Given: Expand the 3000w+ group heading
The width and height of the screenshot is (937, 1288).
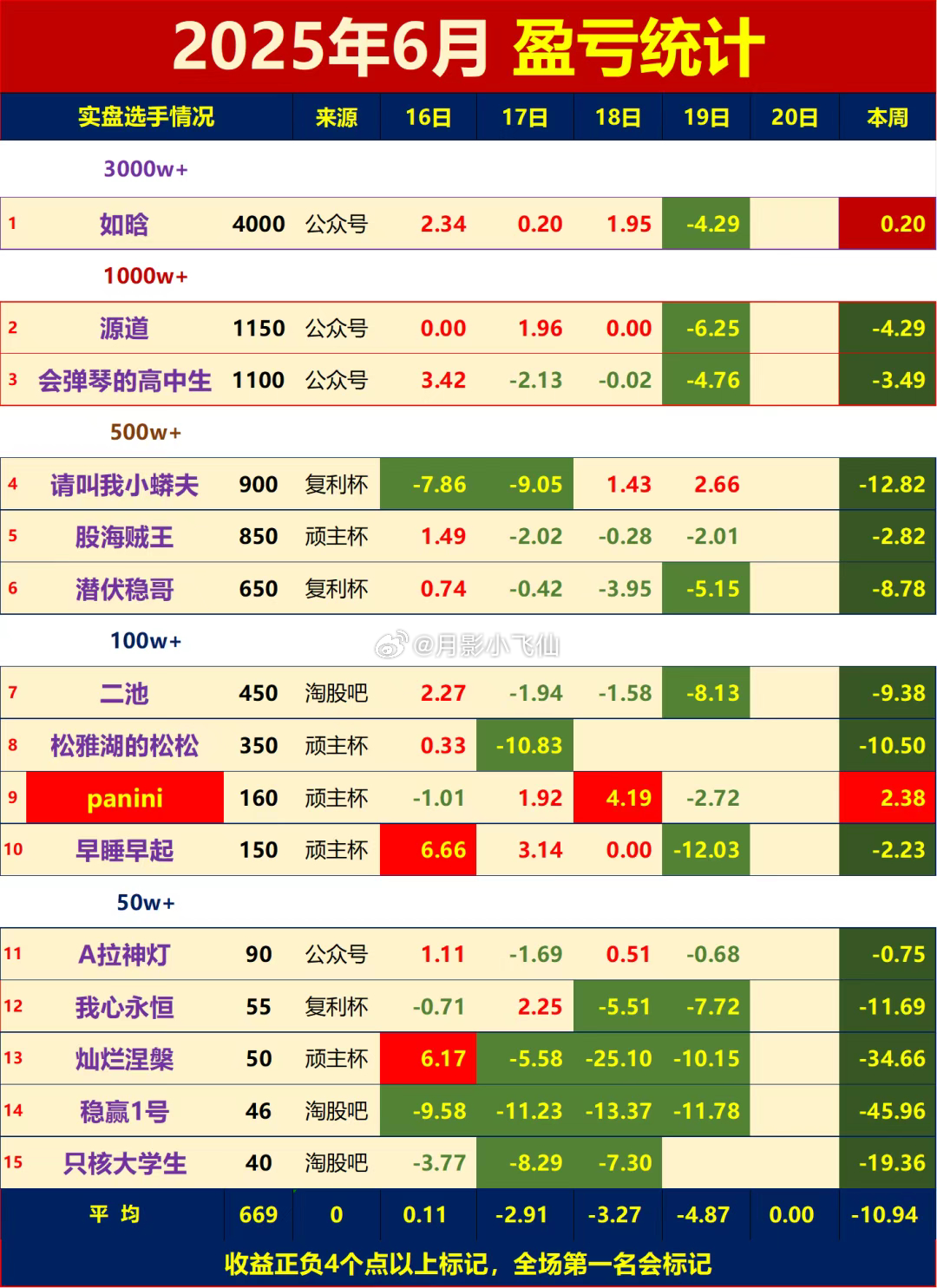Looking at the screenshot, I should coord(145,169).
